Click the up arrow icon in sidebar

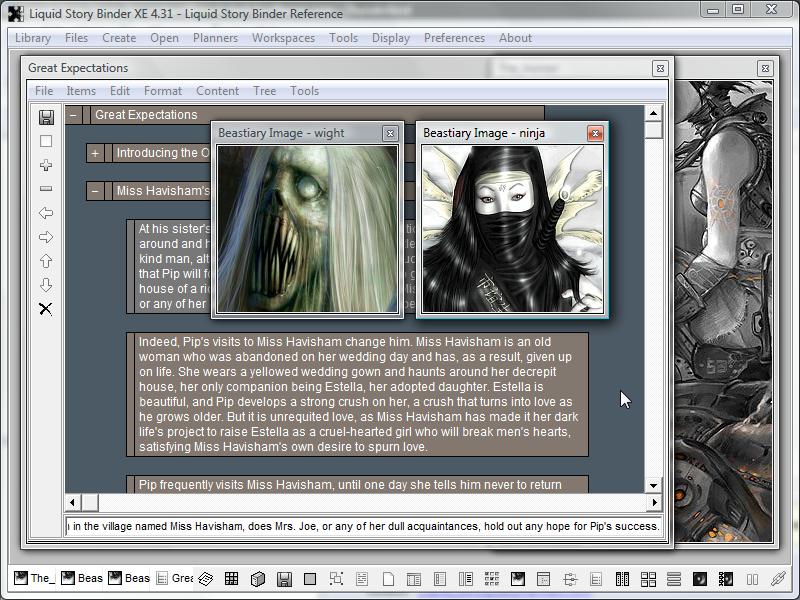click(x=46, y=261)
